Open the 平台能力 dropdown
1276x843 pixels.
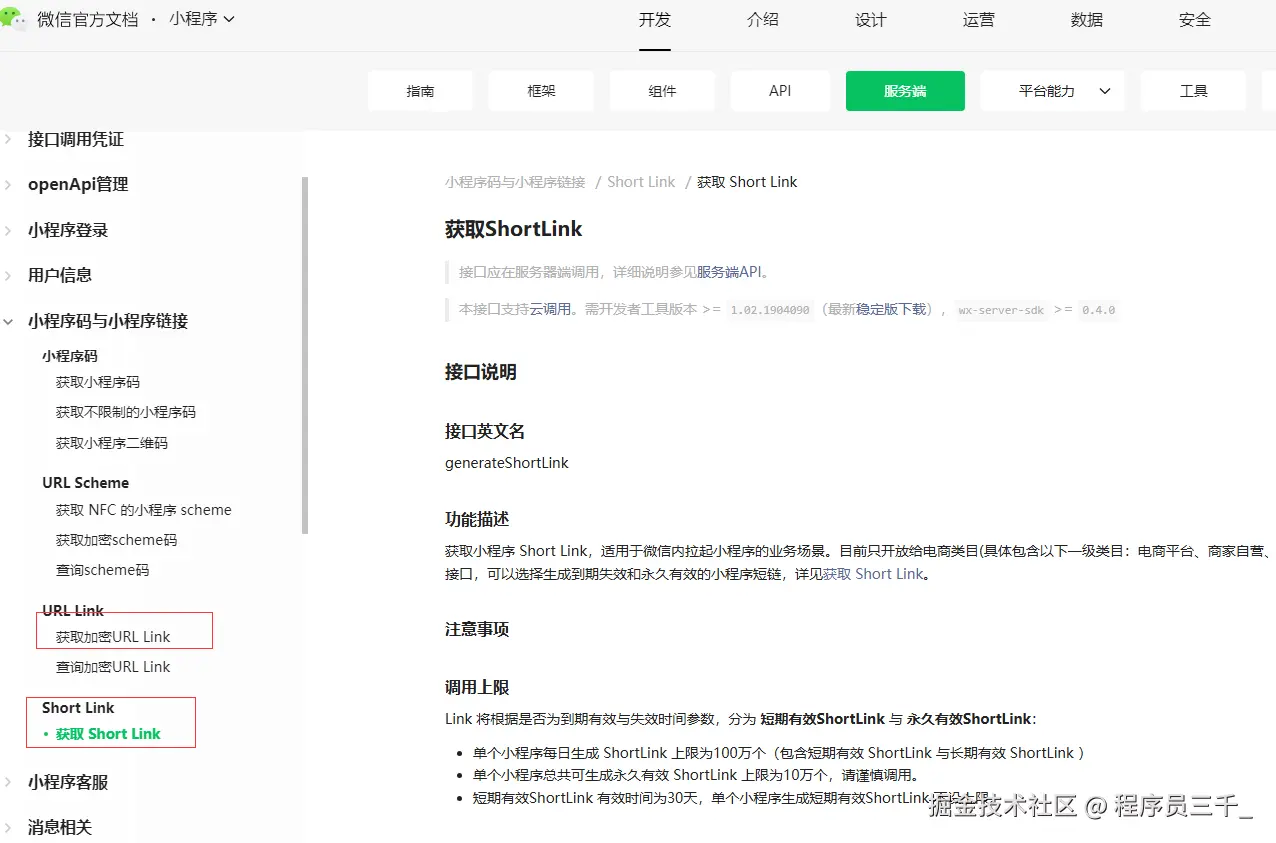point(1053,91)
